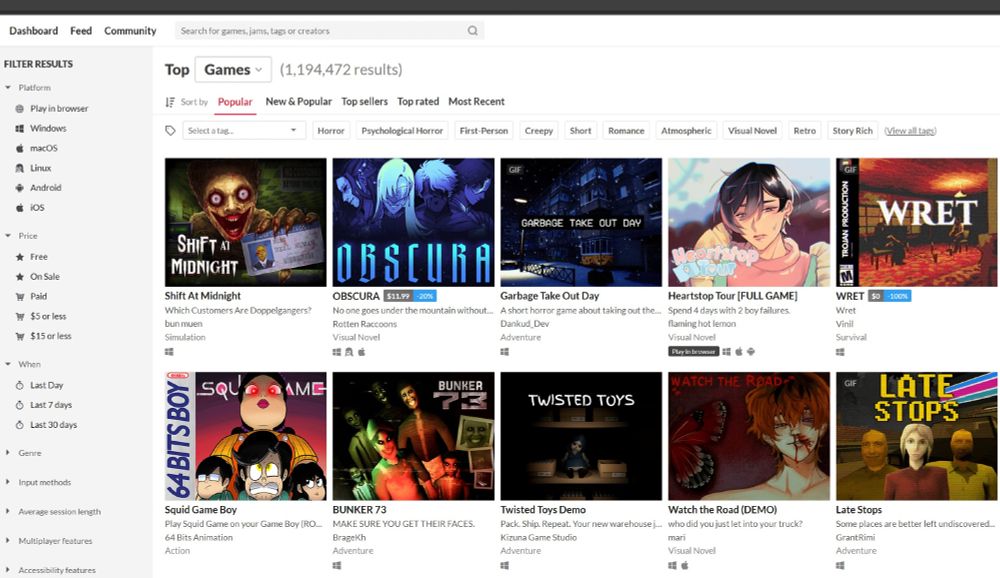The height and width of the screenshot is (578, 1000).
Task: Sort results by Top rated
Action: click(x=418, y=101)
